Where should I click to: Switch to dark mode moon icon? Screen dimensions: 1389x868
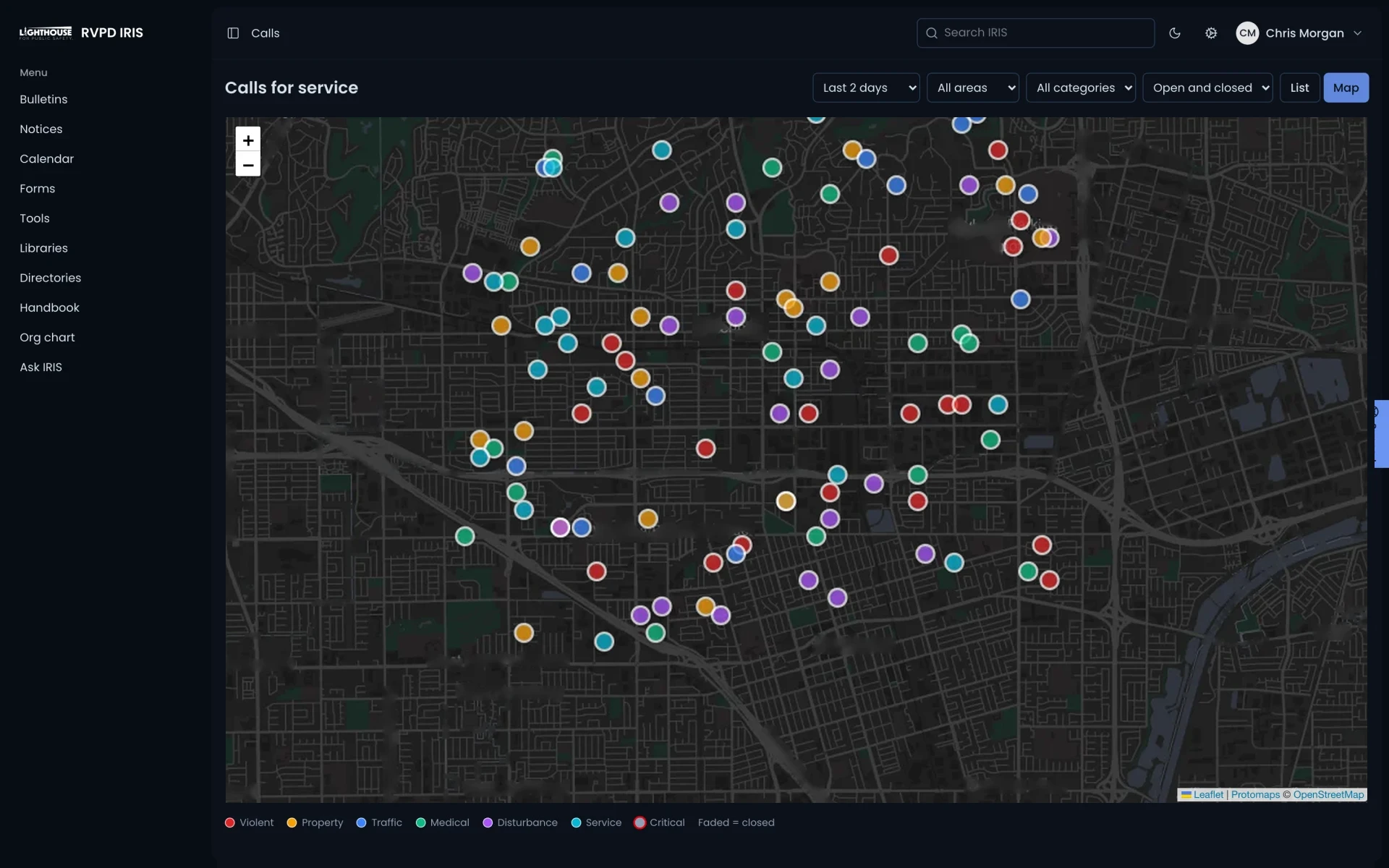[1175, 33]
